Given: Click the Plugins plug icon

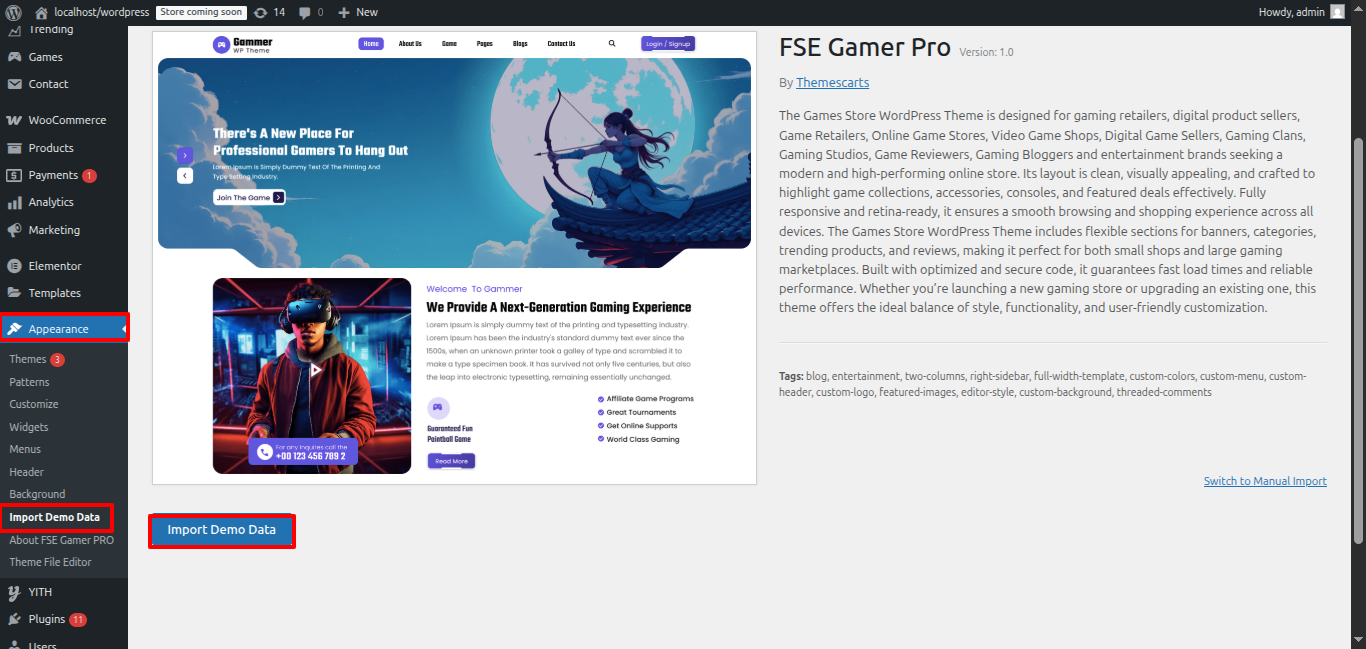Looking at the screenshot, I should coord(14,619).
